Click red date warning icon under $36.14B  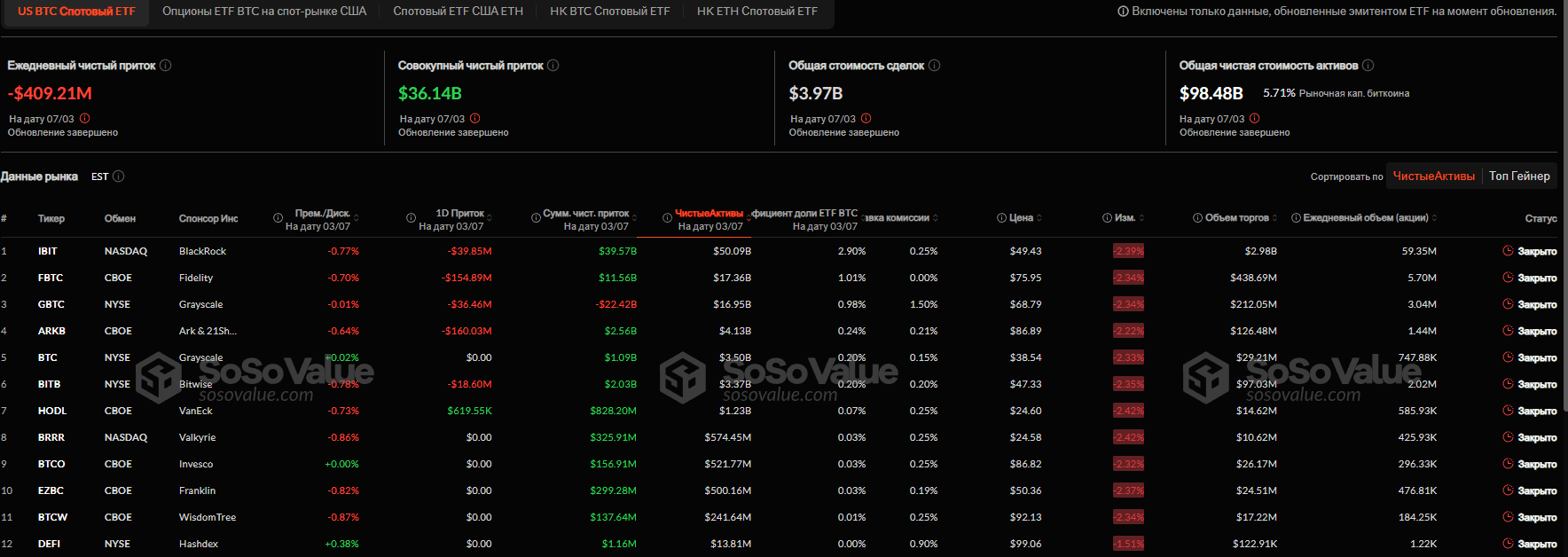[x=475, y=118]
